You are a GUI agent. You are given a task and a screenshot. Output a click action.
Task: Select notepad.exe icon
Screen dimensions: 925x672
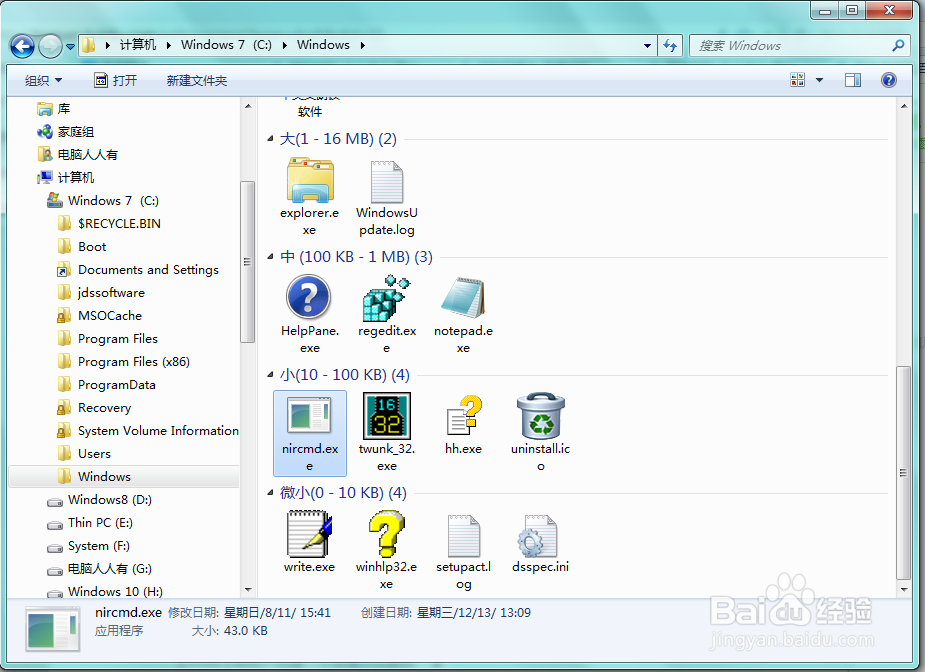tap(463, 298)
